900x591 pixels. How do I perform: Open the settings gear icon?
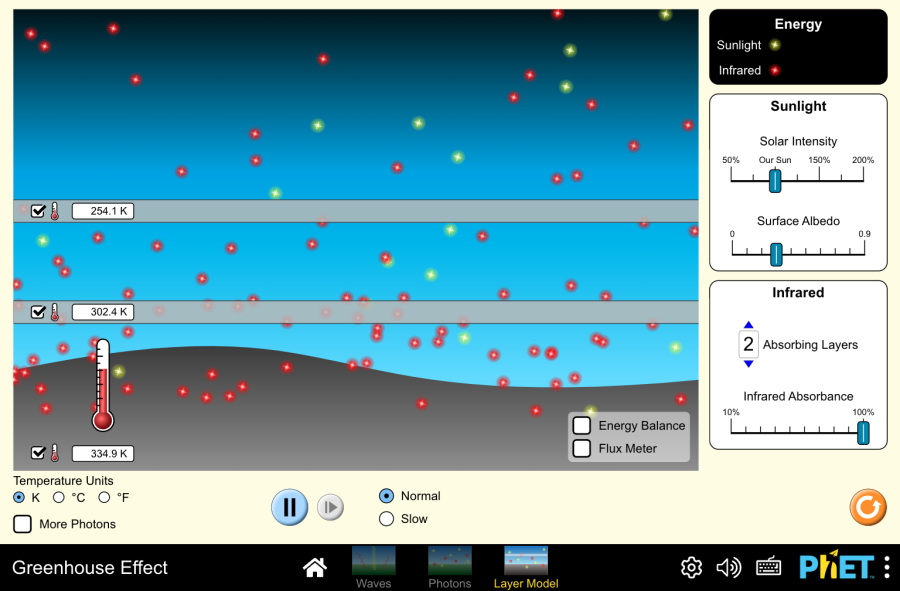691,568
